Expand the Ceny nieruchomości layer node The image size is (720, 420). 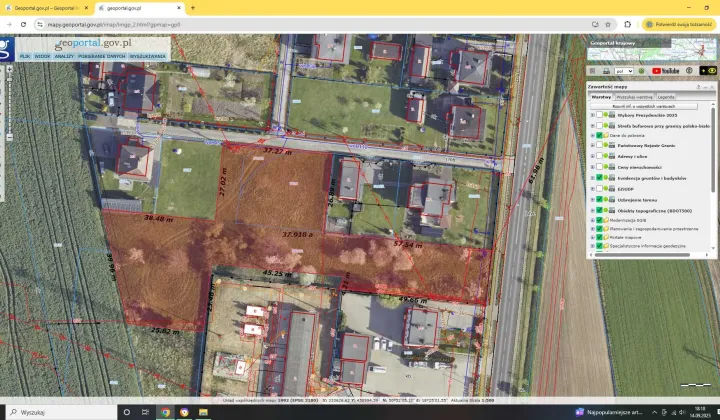click(592, 167)
